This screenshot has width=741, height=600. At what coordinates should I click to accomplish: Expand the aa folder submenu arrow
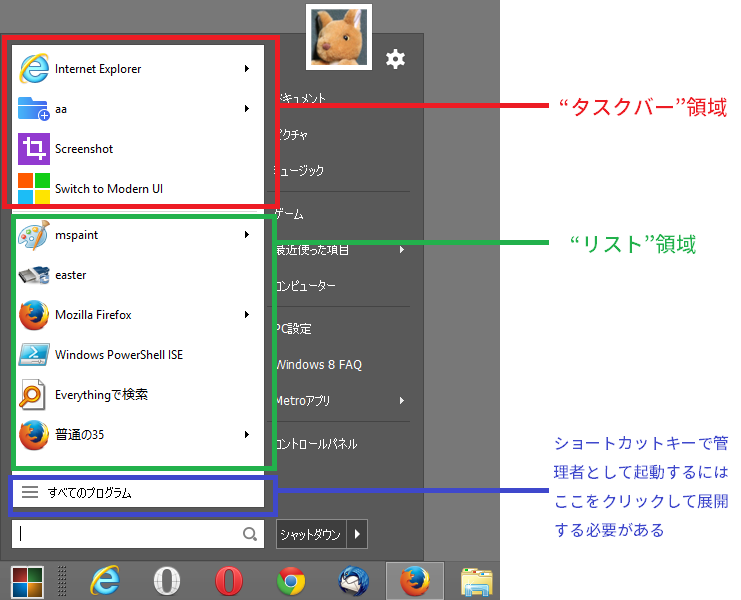[247, 109]
